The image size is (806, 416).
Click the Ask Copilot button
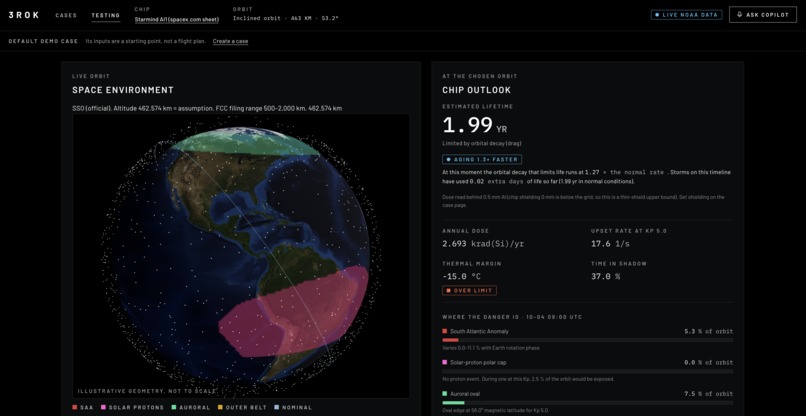763,15
